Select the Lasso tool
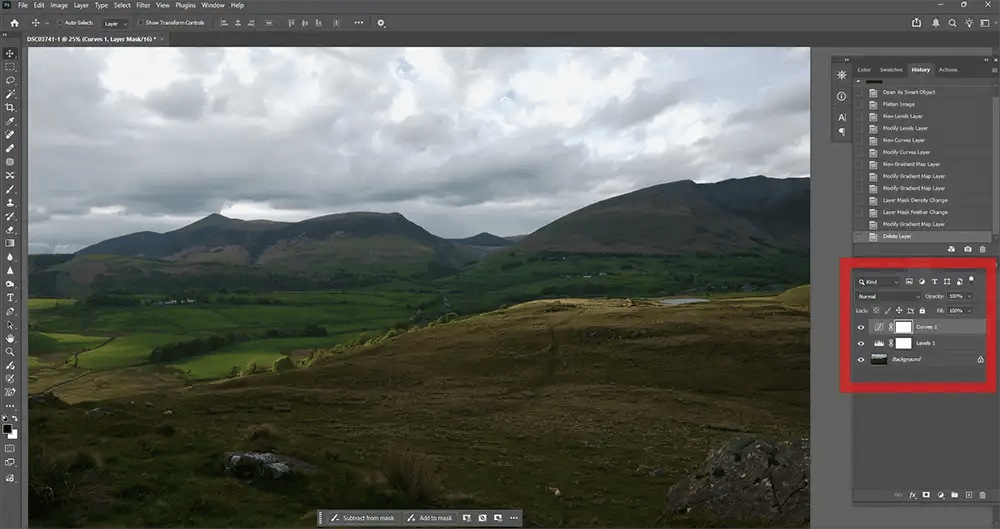This screenshot has width=1000, height=529. point(10,80)
